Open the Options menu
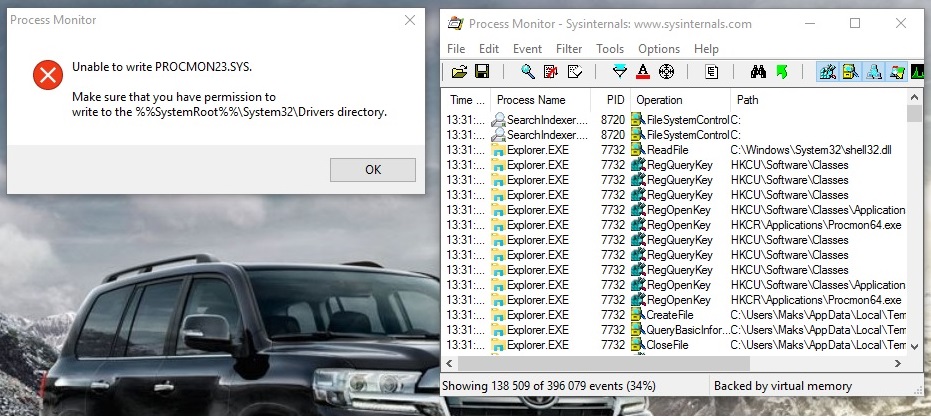The image size is (931, 420). (x=658, y=49)
